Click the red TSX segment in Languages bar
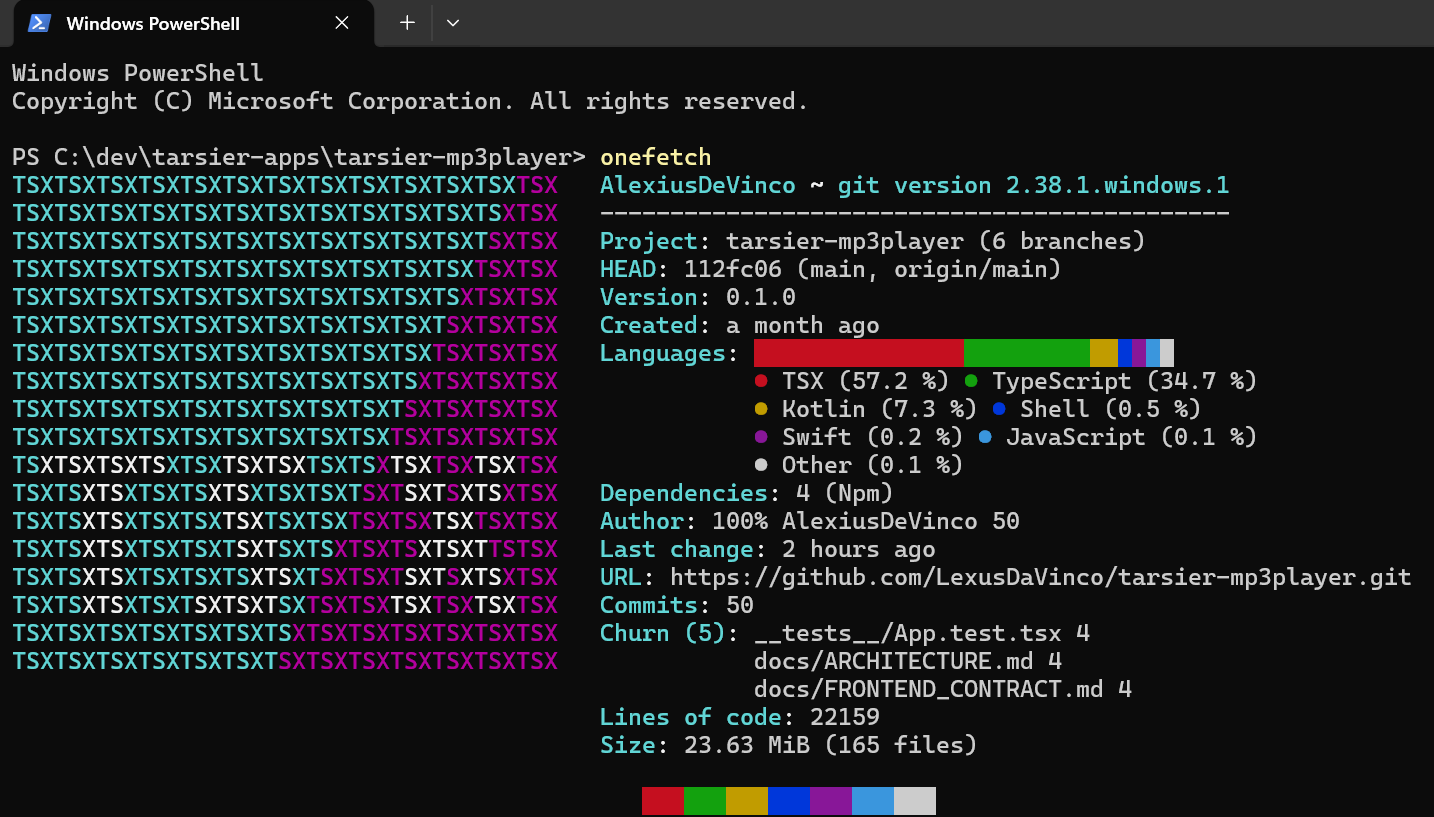Viewport: 1434px width, 817px height. click(x=859, y=353)
